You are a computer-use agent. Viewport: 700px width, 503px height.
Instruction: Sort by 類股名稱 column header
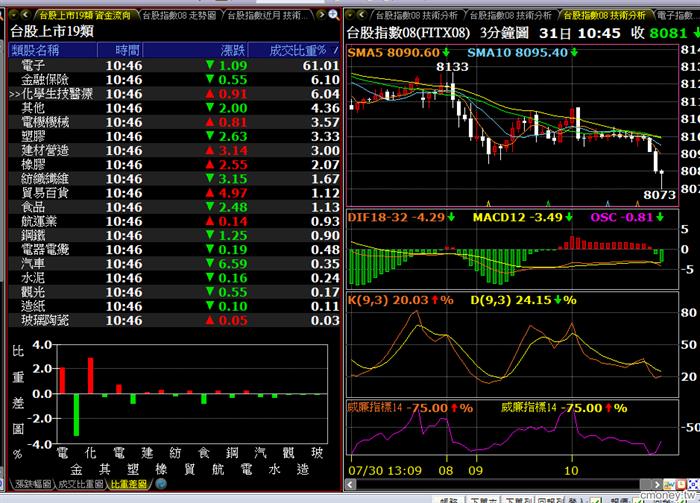pyautogui.click(x=53, y=50)
